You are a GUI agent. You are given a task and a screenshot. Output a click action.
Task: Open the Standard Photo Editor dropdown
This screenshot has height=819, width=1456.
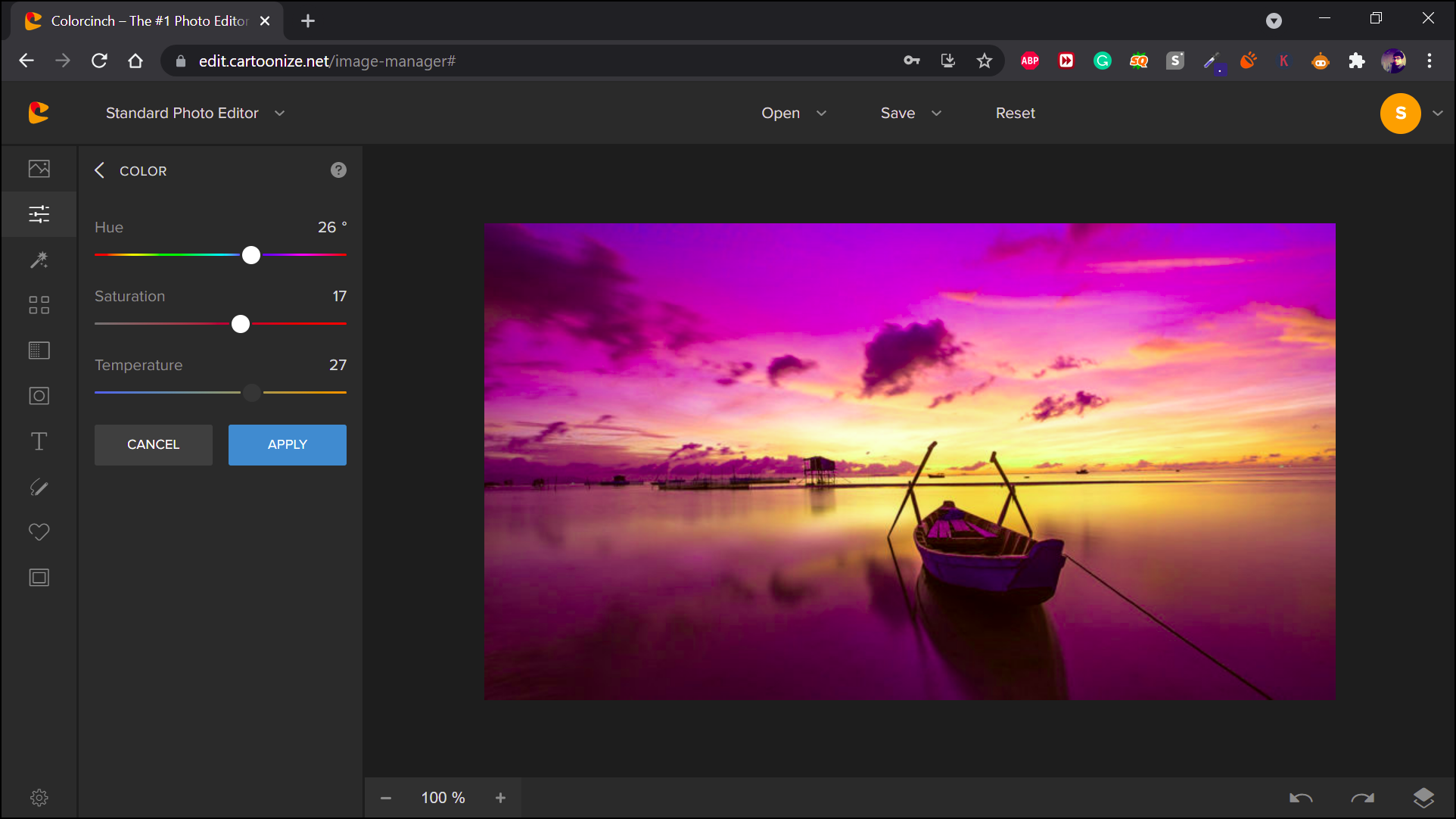click(x=279, y=113)
